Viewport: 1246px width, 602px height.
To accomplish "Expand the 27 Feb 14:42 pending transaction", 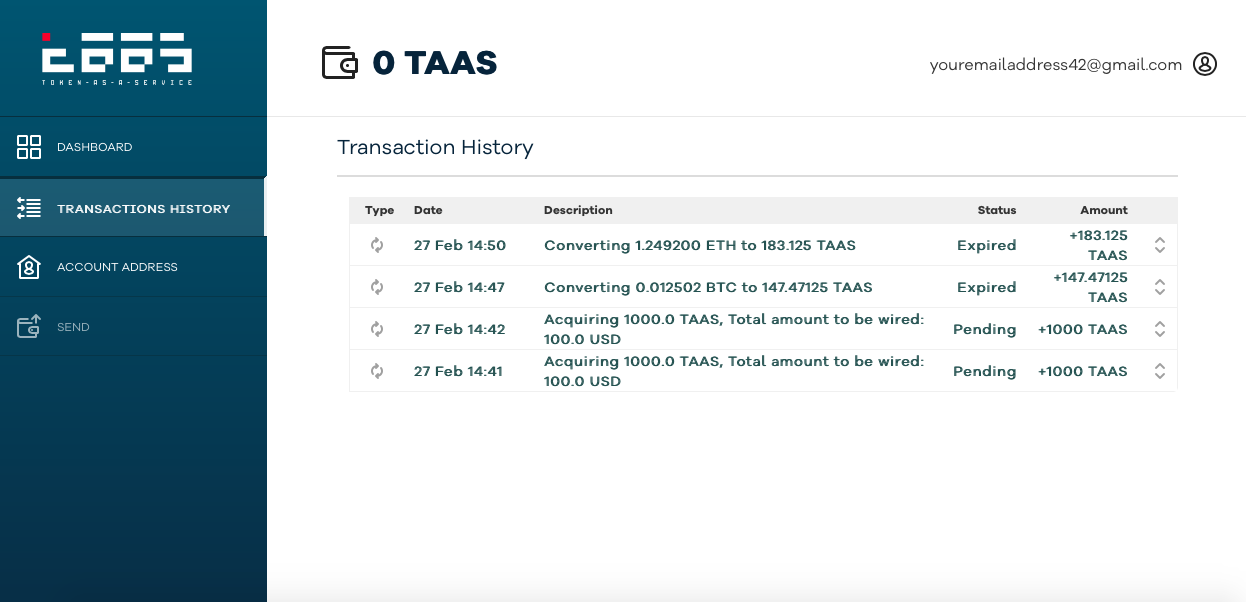I will pos(1160,329).
